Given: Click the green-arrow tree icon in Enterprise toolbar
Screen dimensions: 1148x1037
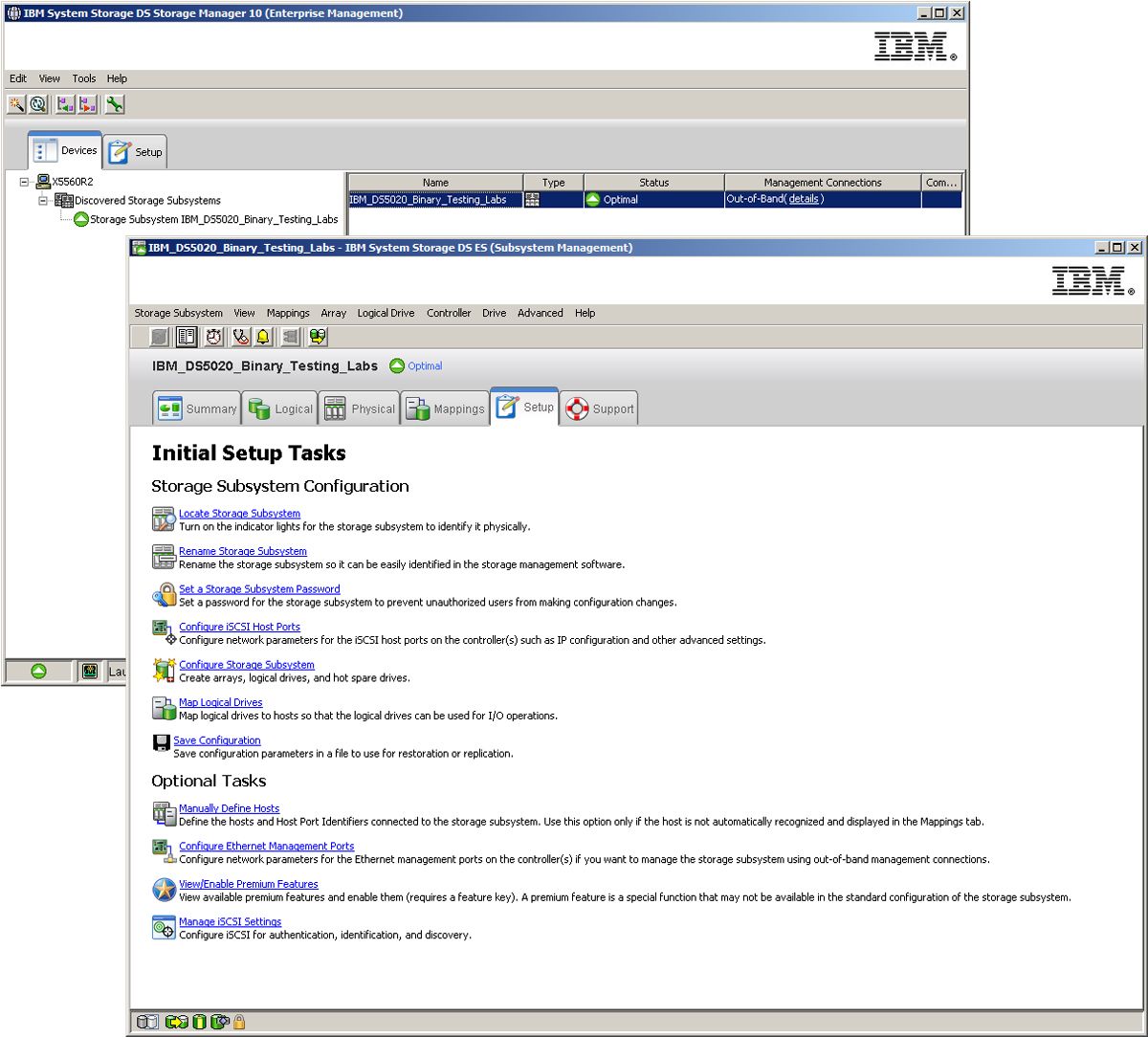Looking at the screenshot, I should [65, 104].
